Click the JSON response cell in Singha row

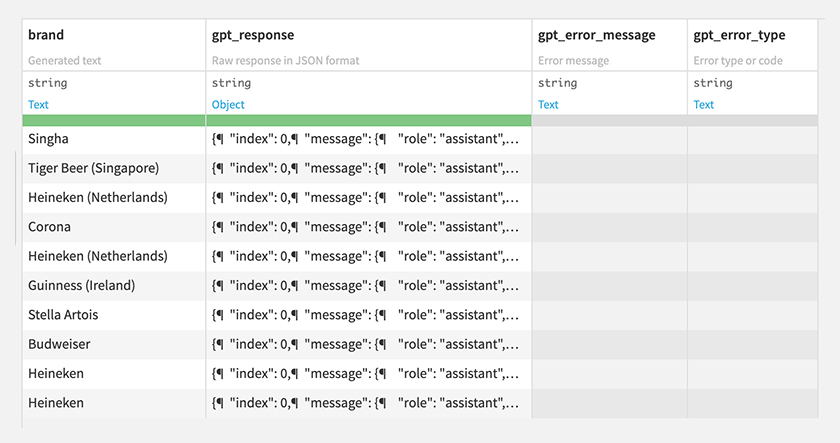(369, 139)
